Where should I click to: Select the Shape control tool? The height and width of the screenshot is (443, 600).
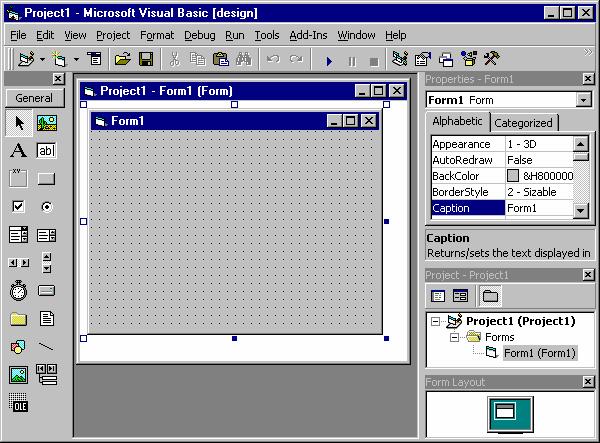[x=18, y=347]
